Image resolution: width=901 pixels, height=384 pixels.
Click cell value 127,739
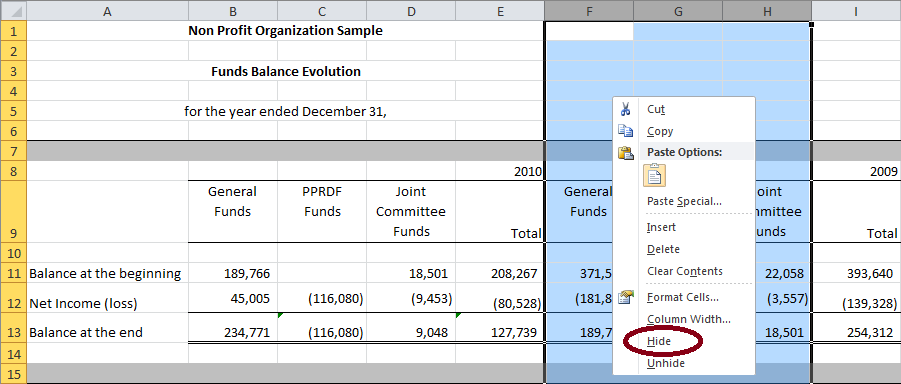pos(514,332)
